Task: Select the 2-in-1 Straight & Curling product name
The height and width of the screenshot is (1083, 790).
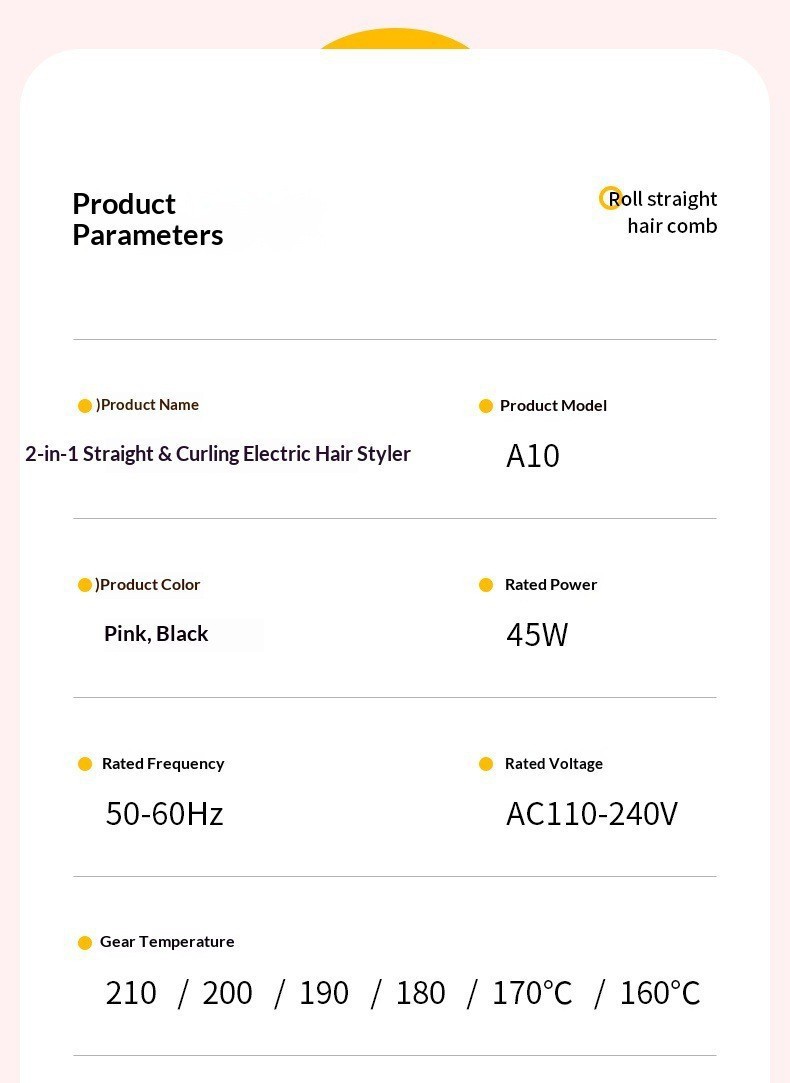Action: pos(218,454)
